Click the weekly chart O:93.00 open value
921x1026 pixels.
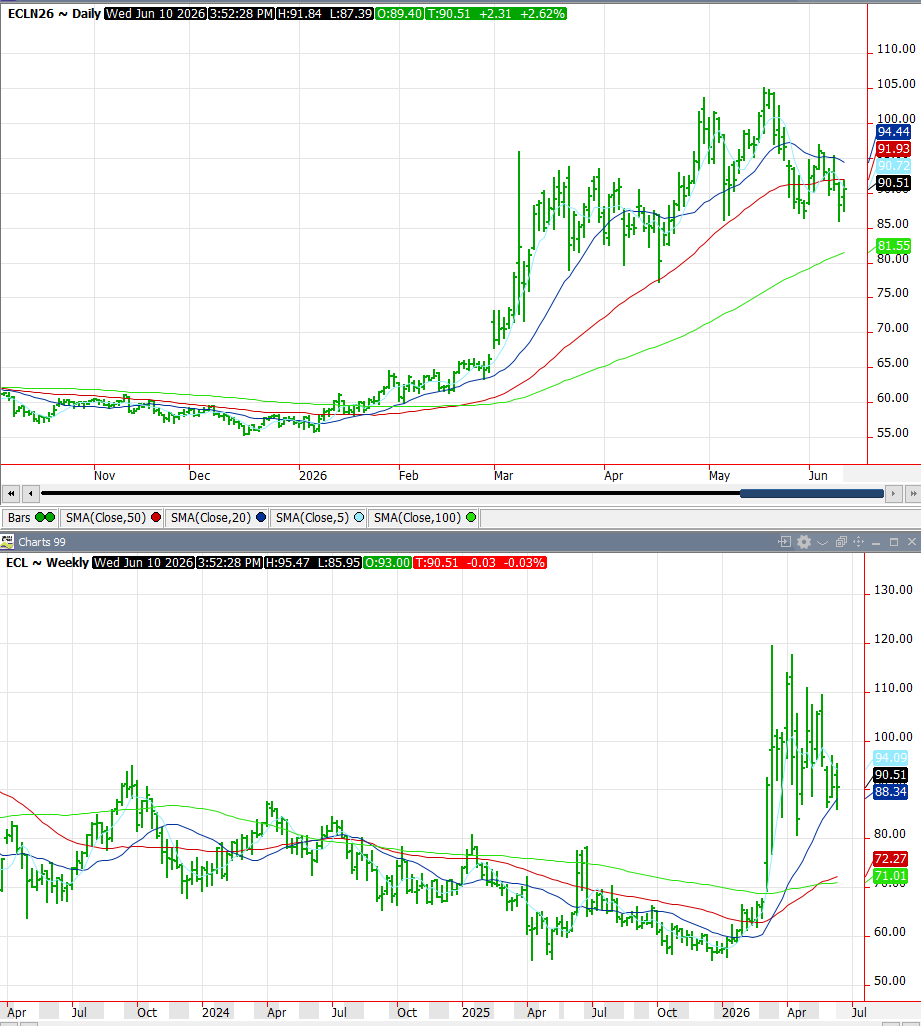pos(387,563)
